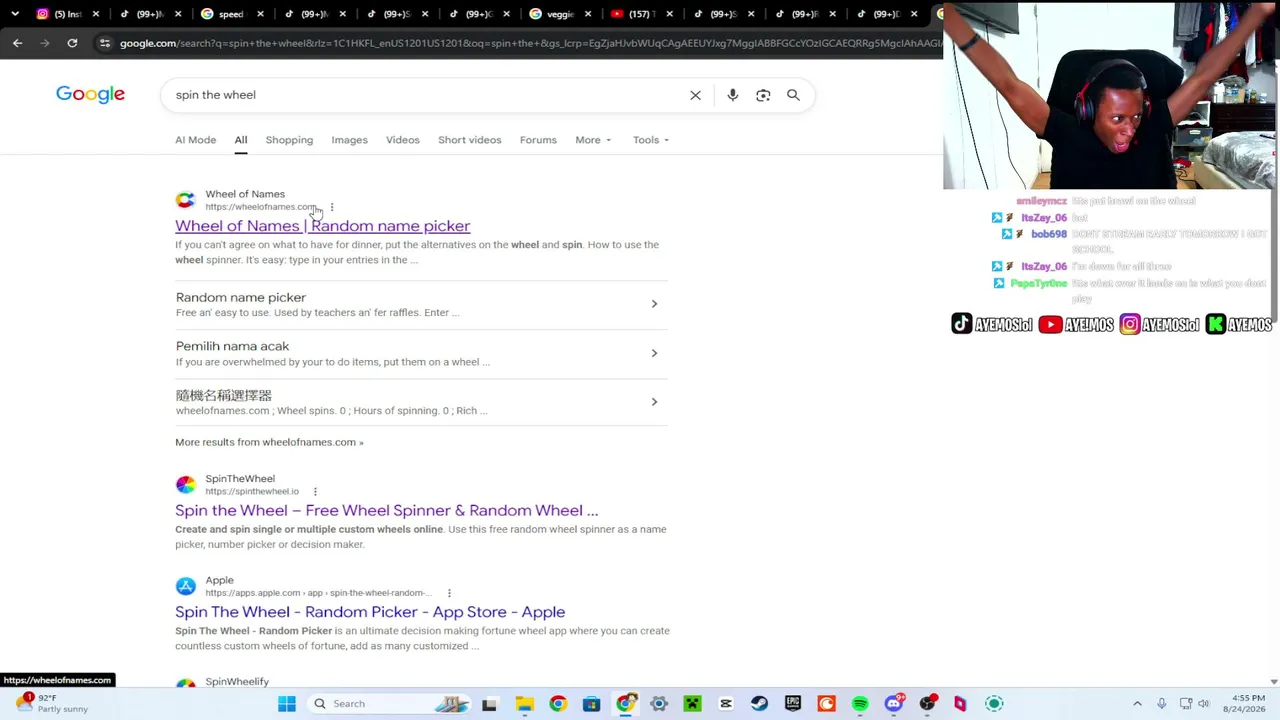1280x720 pixels.
Task: Click the https://wheelofnames.com URL text
Action: coord(261,207)
